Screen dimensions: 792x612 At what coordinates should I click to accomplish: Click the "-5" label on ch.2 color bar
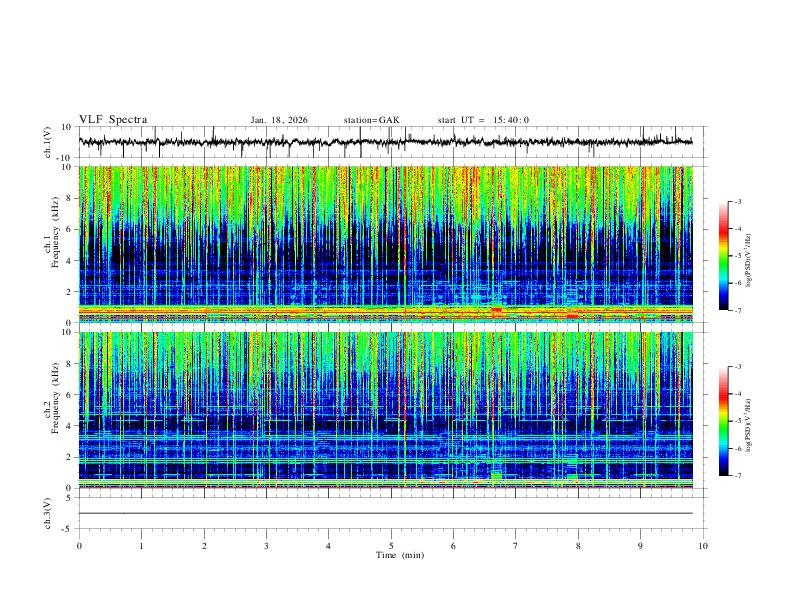coord(737,421)
